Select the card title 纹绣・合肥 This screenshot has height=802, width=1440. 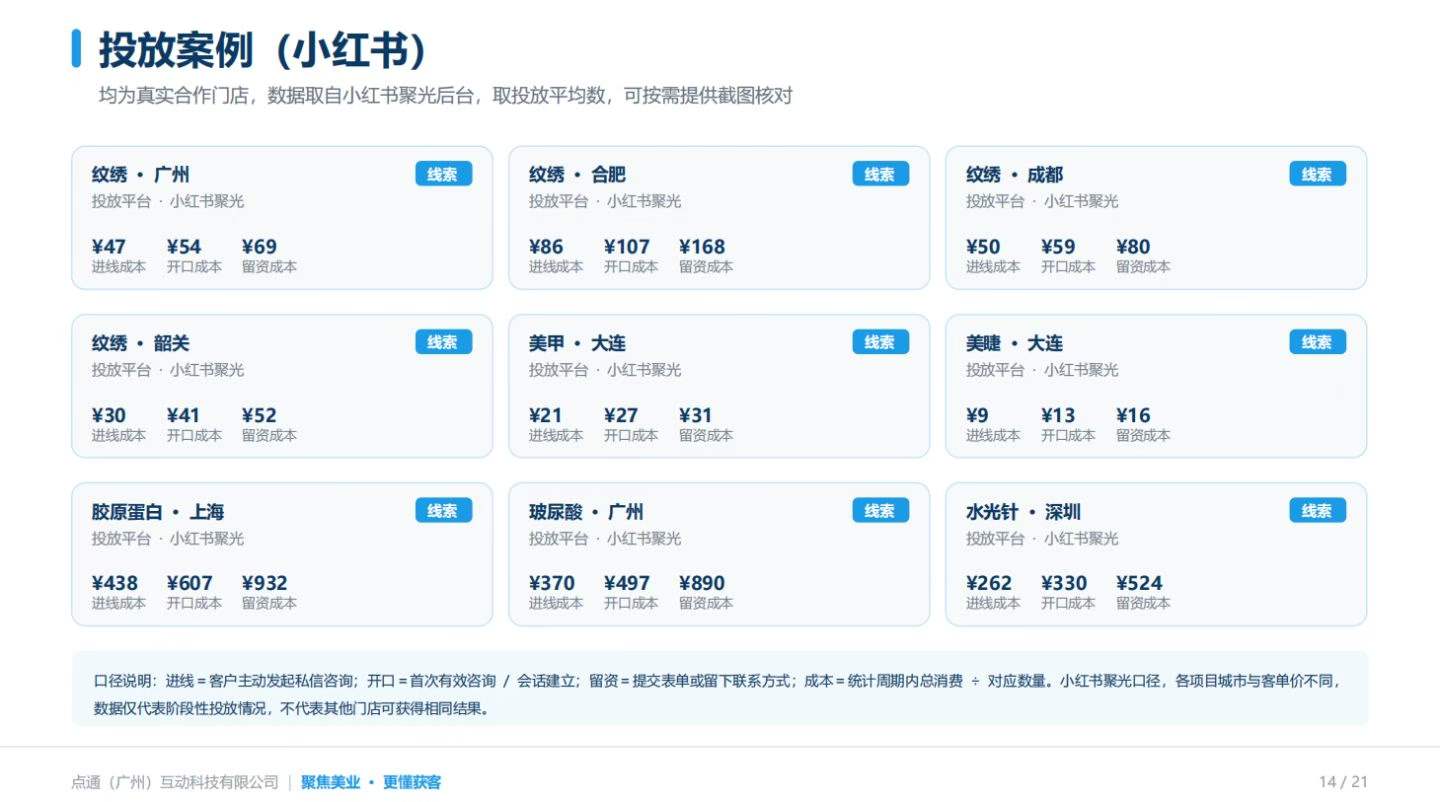pyautogui.click(x=578, y=175)
